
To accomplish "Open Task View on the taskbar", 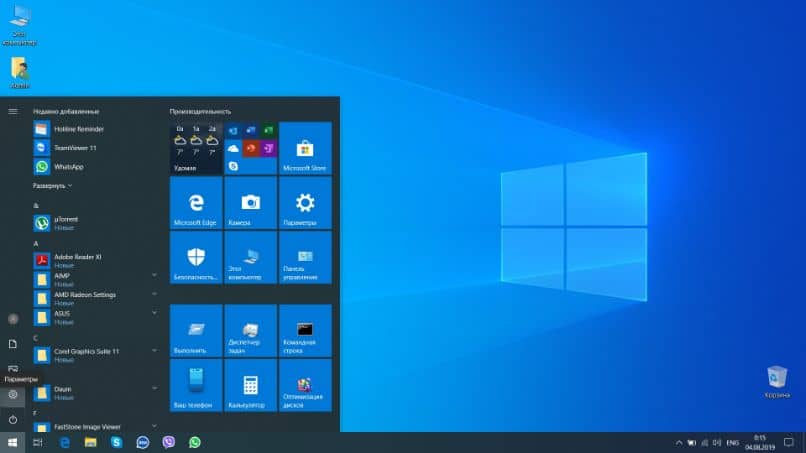I will pyautogui.click(x=38, y=443).
